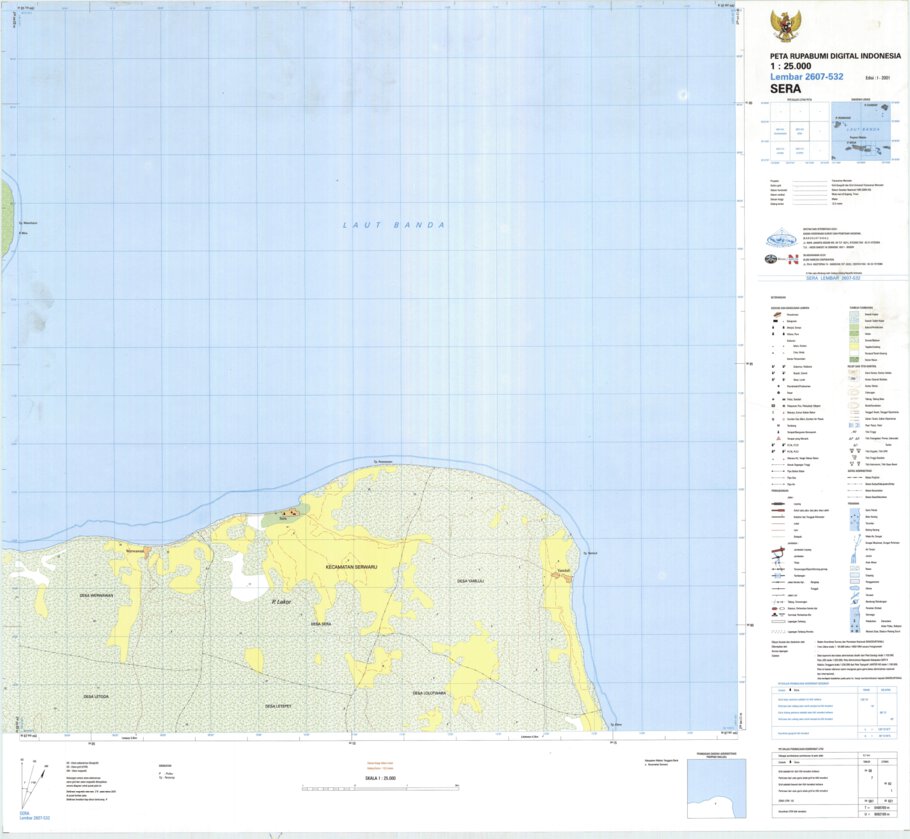The width and height of the screenshot is (910, 839).
Task: Click the yellow land-cover color swatch in legend
Action: point(854,346)
